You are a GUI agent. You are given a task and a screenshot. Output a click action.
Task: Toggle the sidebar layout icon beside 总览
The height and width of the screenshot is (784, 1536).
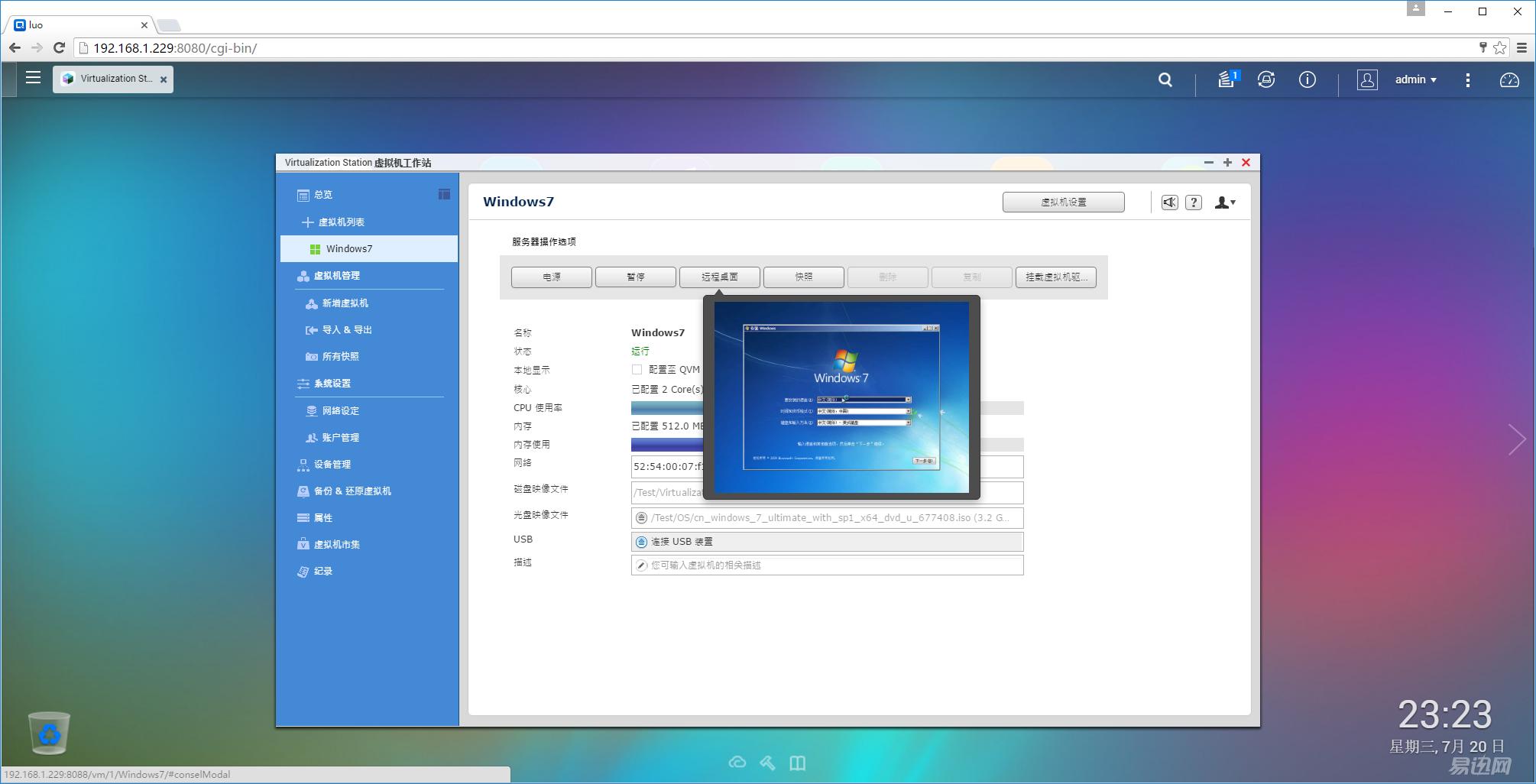pyautogui.click(x=444, y=194)
